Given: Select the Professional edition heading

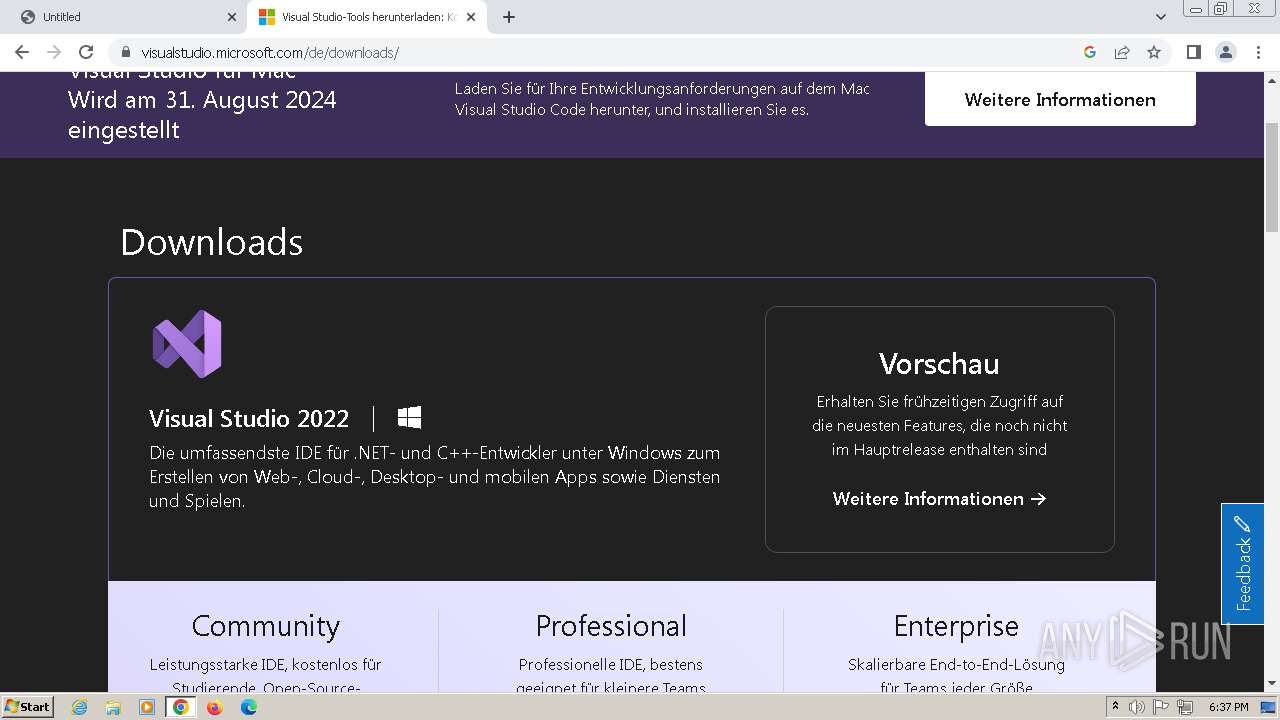Looking at the screenshot, I should (x=611, y=626).
